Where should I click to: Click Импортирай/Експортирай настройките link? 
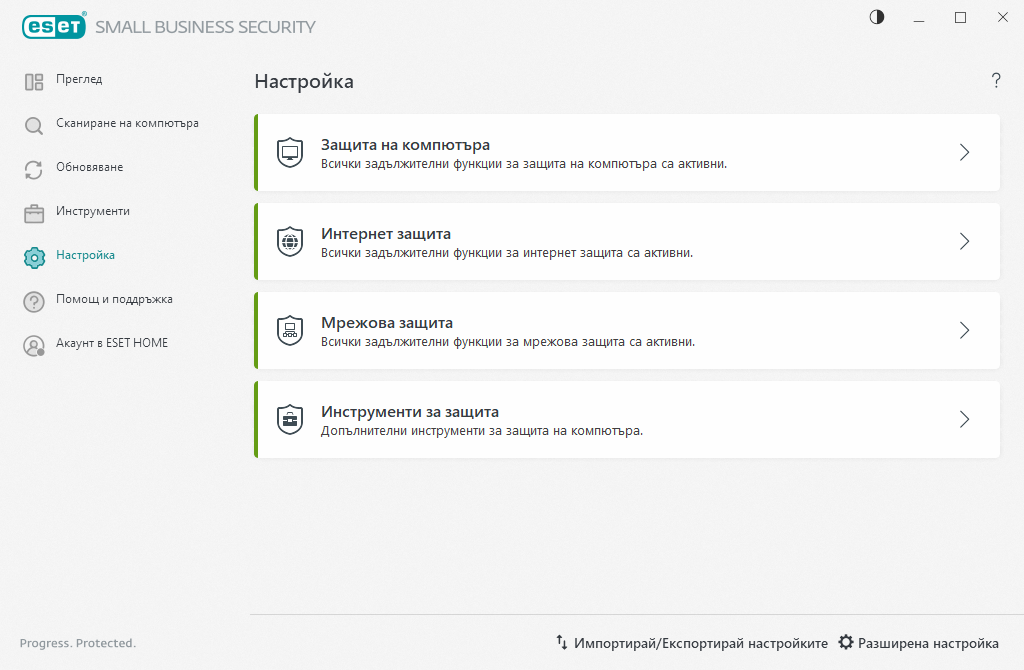pos(701,643)
